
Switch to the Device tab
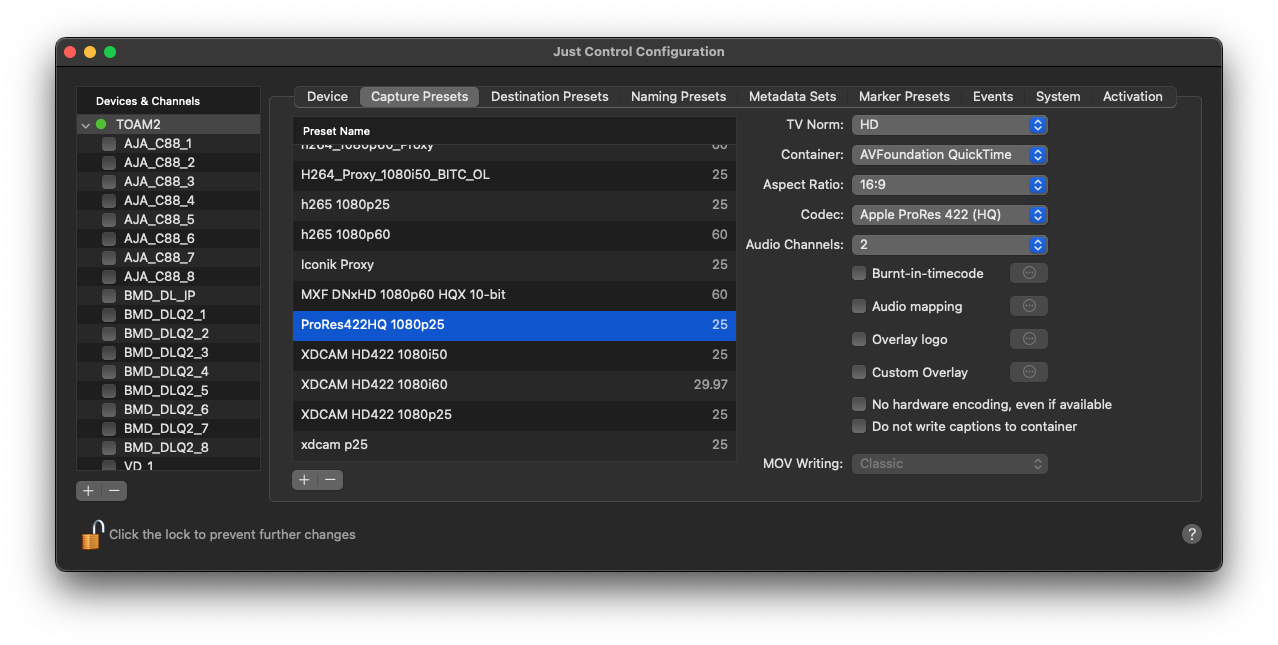pyautogui.click(x=327, y=97)
